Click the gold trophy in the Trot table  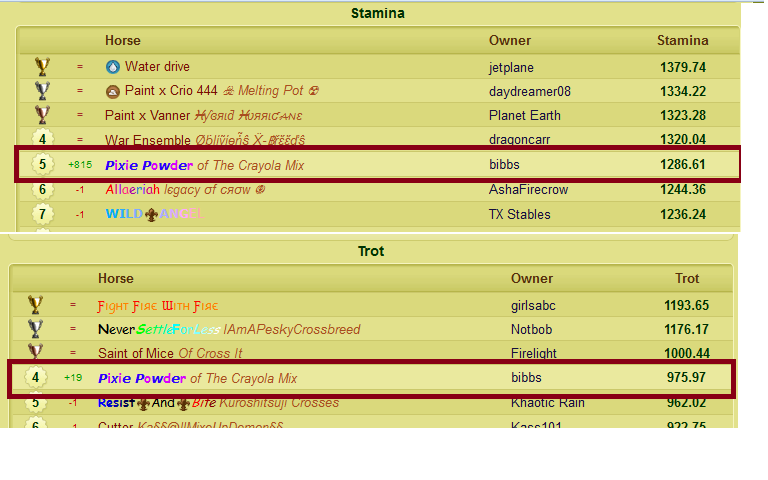tap(35, 305)
